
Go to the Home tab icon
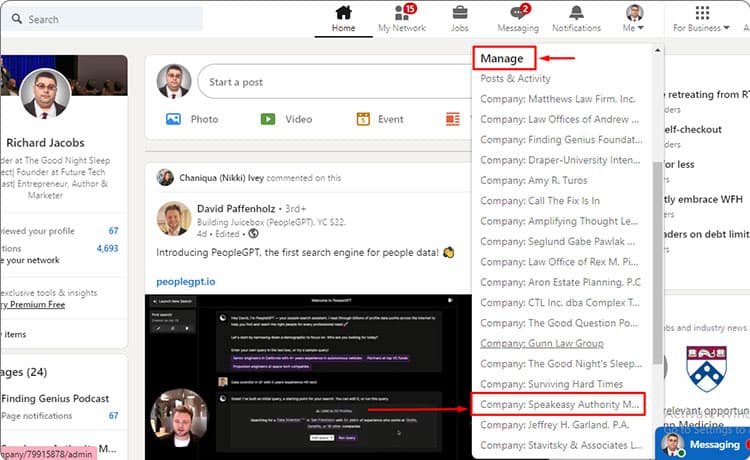(343, 12)
